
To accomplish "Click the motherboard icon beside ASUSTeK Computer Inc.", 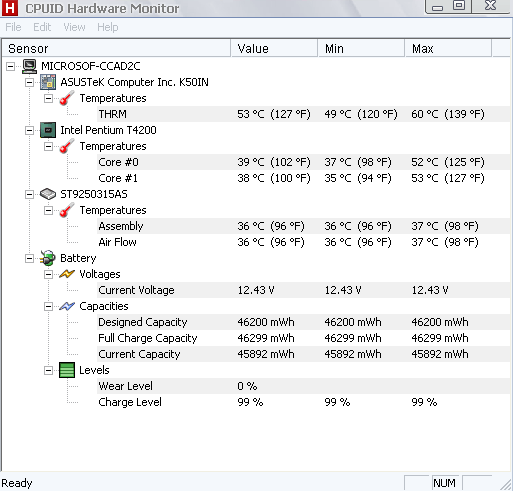I will point(48,82).
